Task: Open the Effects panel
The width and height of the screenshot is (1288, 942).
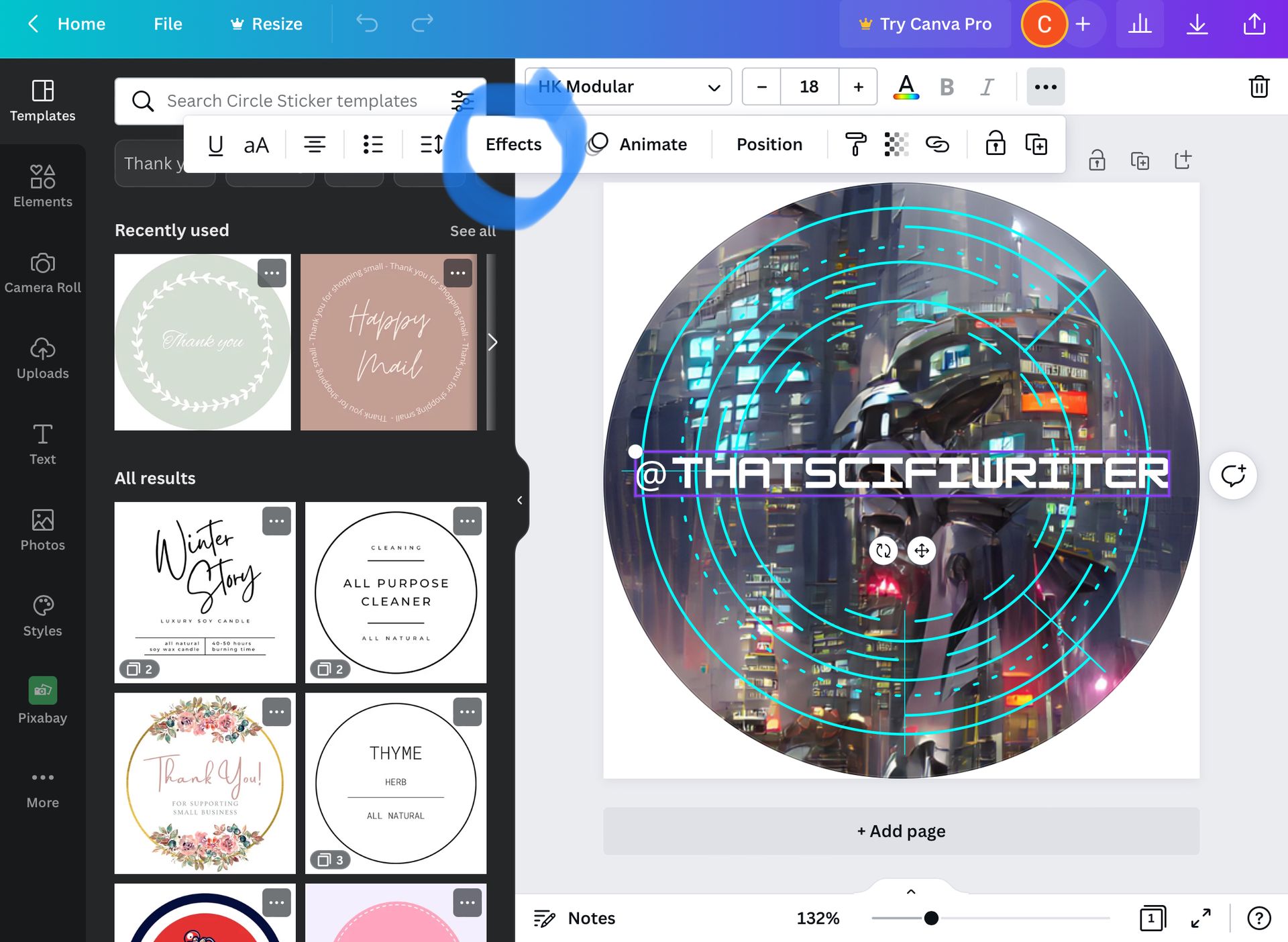Action: click(513, 145)
